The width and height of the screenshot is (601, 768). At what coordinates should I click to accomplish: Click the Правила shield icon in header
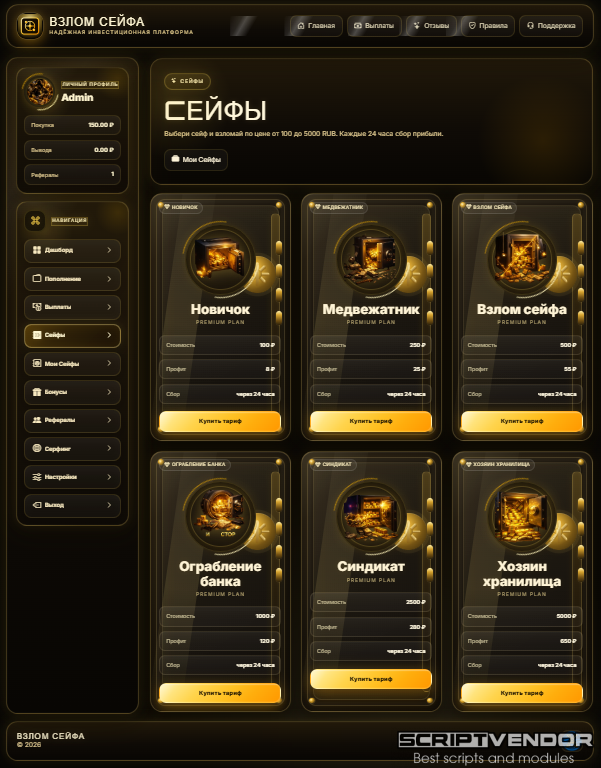pos(472,25)
